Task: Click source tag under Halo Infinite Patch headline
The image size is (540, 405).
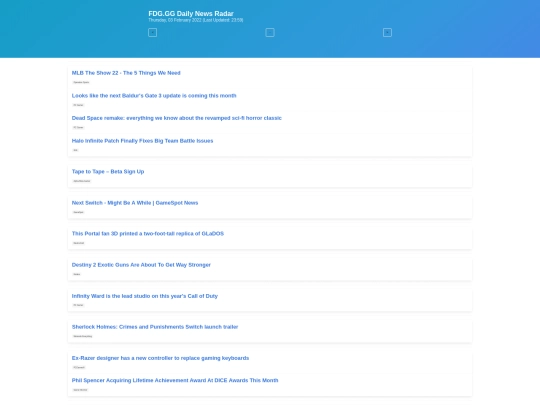Action: tap(76, 150)
